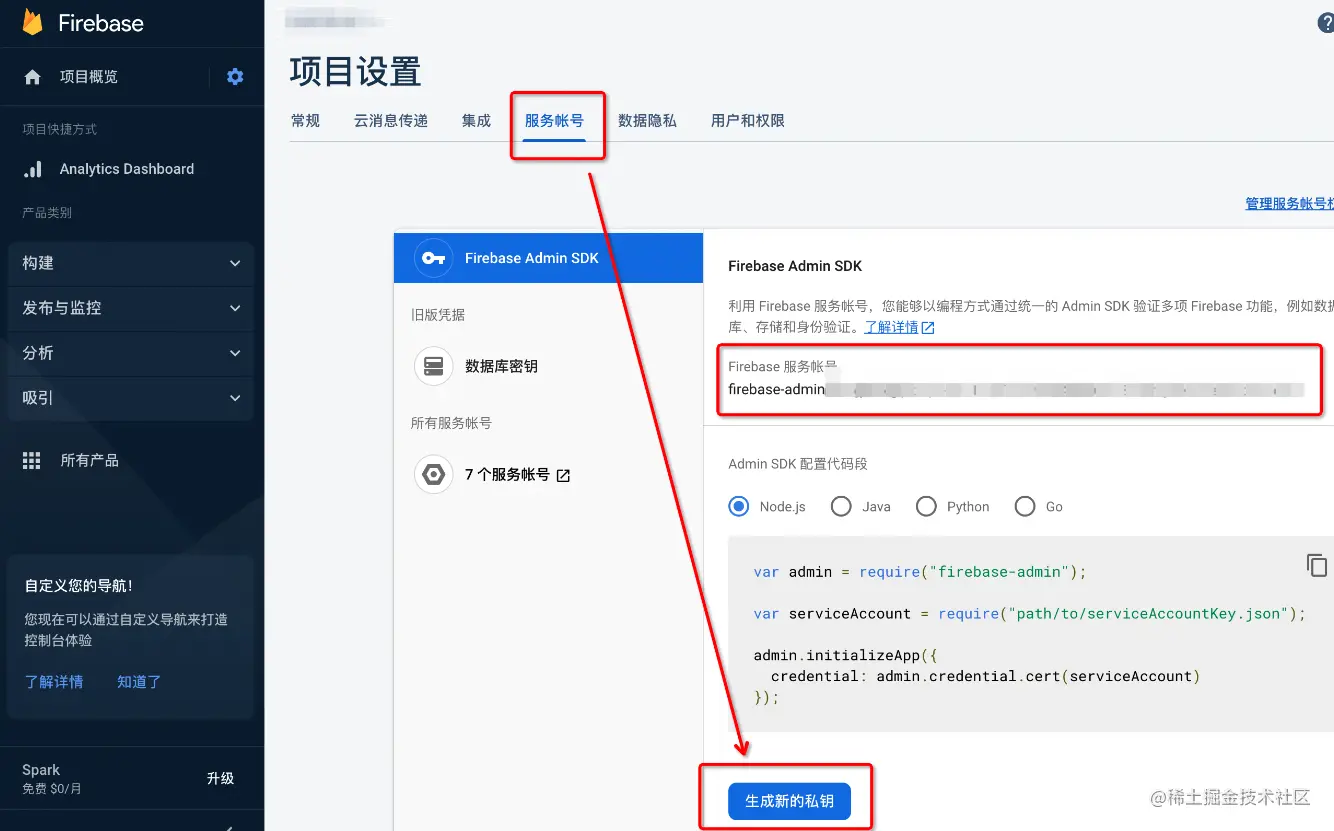1334x831 pixels.
Task: Select the Python radio button
Action: tap(926, 506)
